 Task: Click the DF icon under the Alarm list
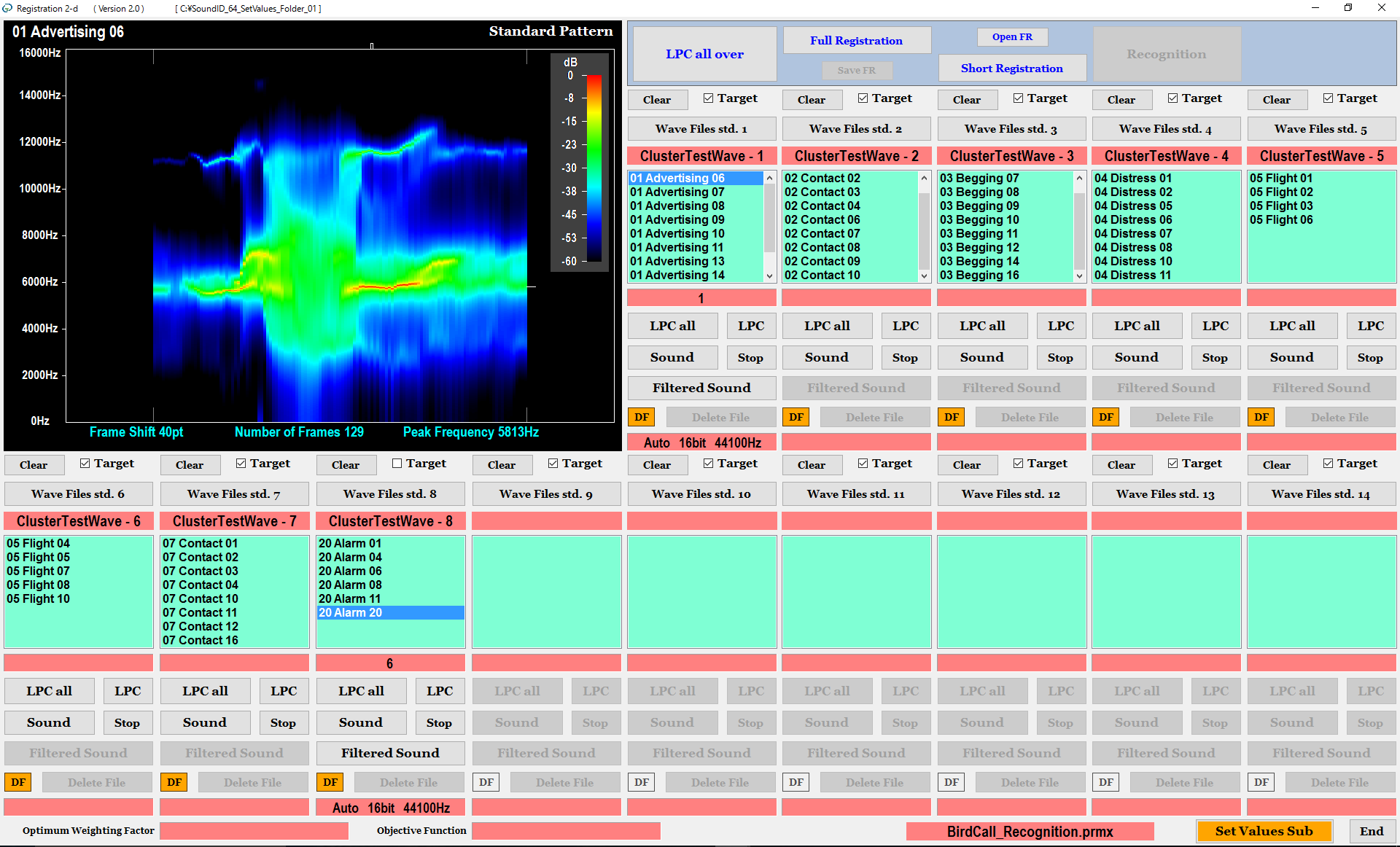point(330,781)
